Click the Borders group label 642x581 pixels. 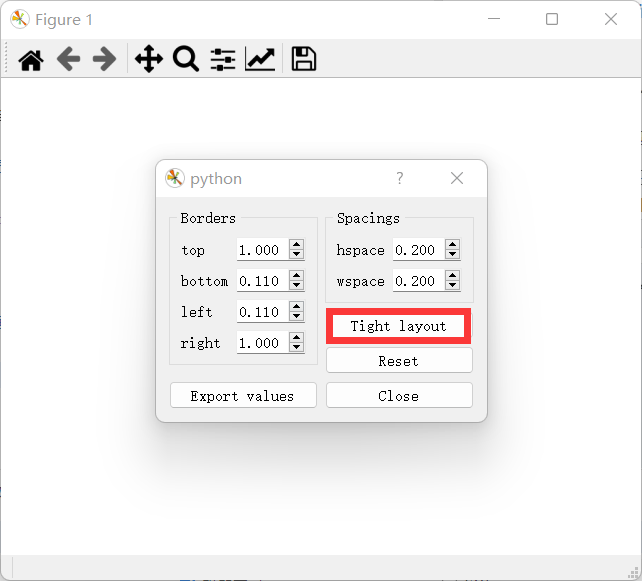click(208, 218)
